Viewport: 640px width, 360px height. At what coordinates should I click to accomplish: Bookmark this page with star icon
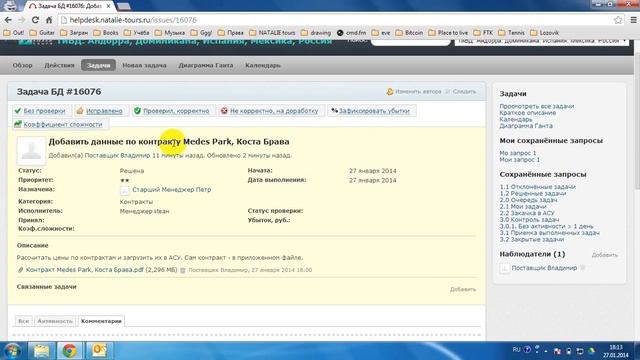(618, 20)
